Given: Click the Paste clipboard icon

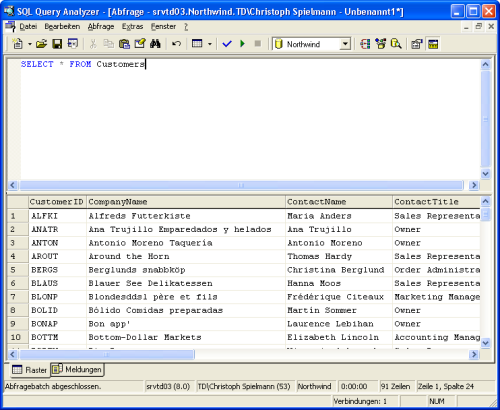Looking at the screenshot, I should [124, 44].
